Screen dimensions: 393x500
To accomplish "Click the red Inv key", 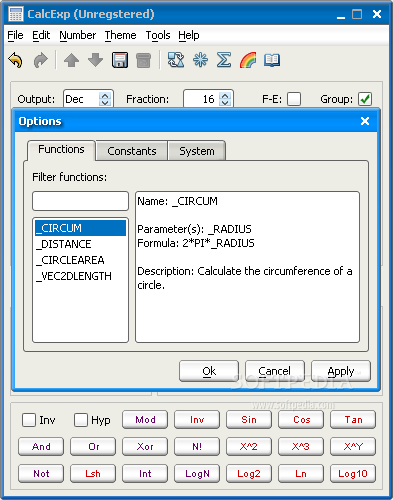I will point(197,420).
